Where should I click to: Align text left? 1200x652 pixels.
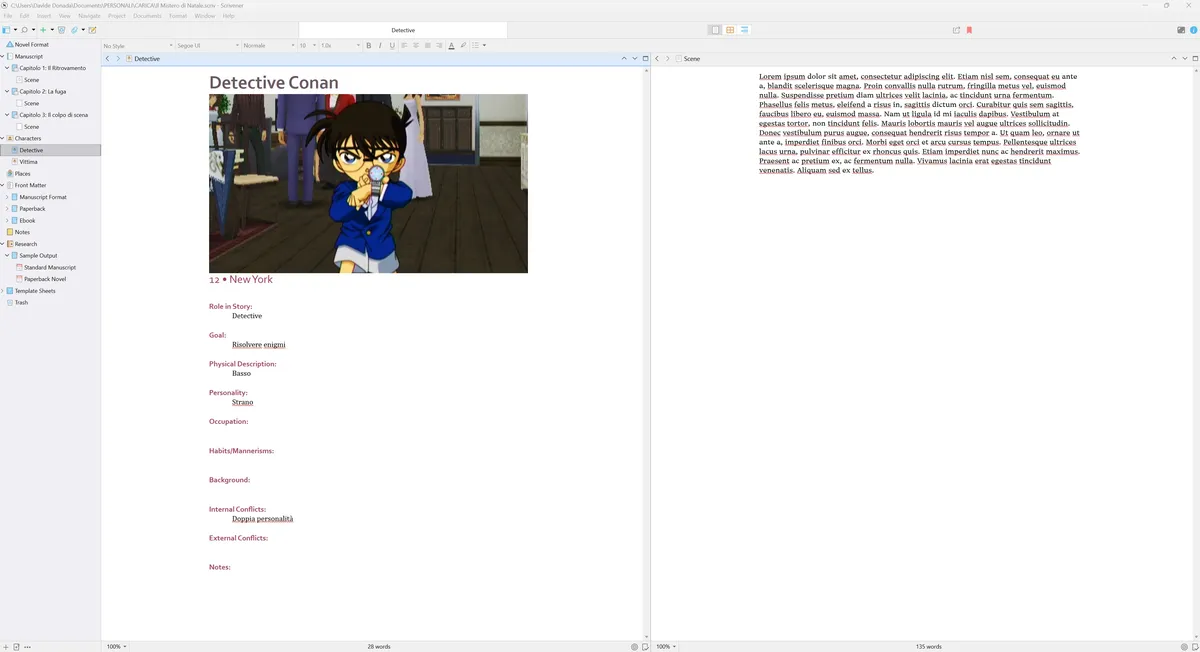(404, 45)
